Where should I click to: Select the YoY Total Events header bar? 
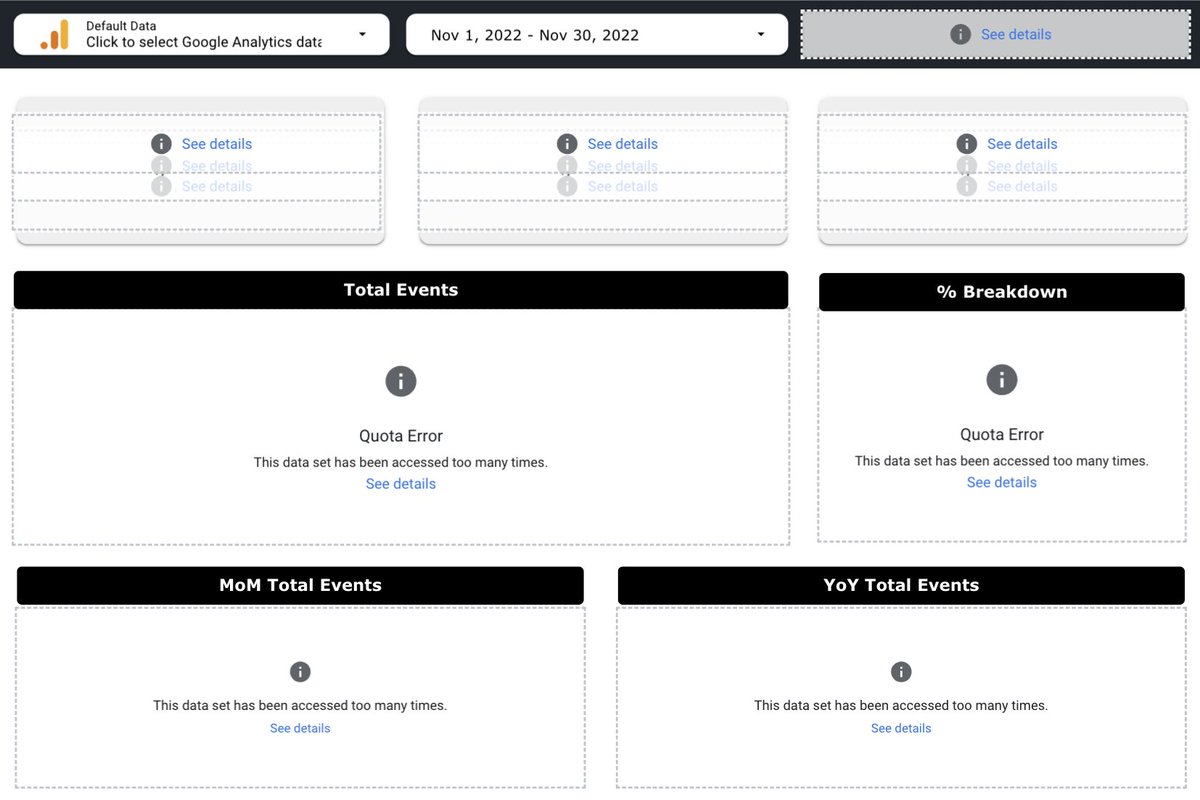(x=901, y=586)
